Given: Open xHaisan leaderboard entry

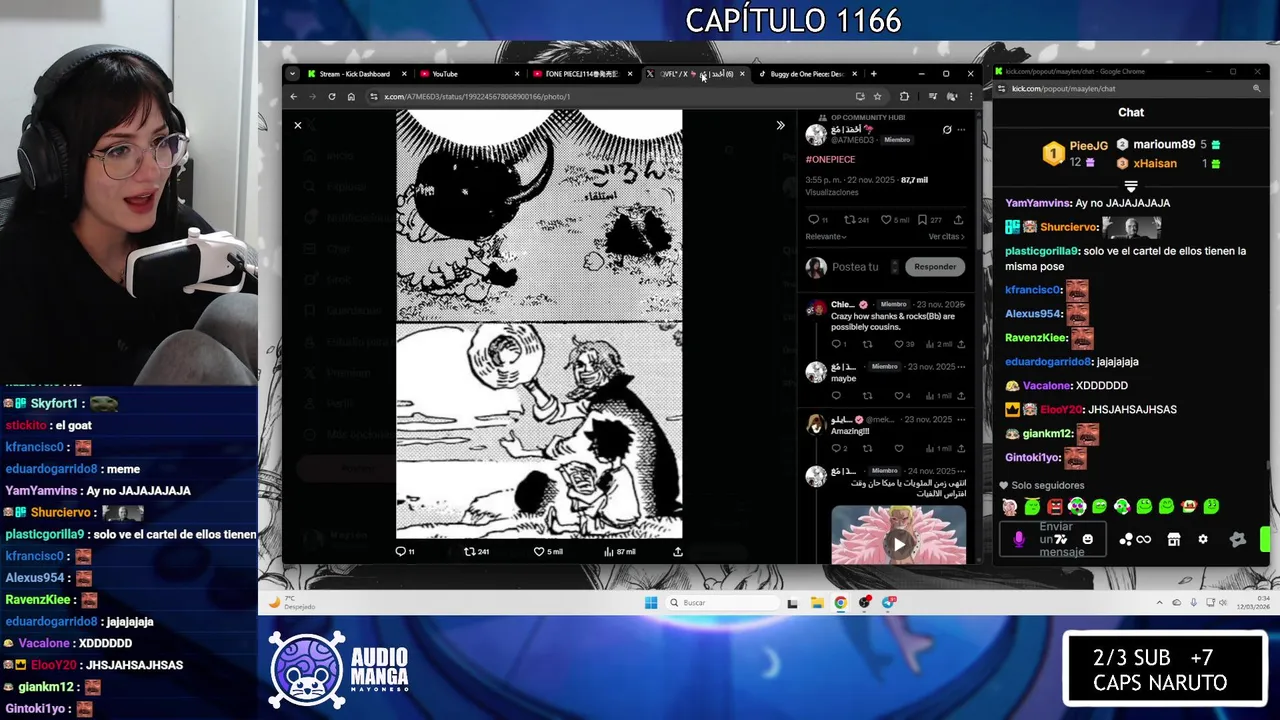Looking at the screenshot, I should [x=1168, y=163].
